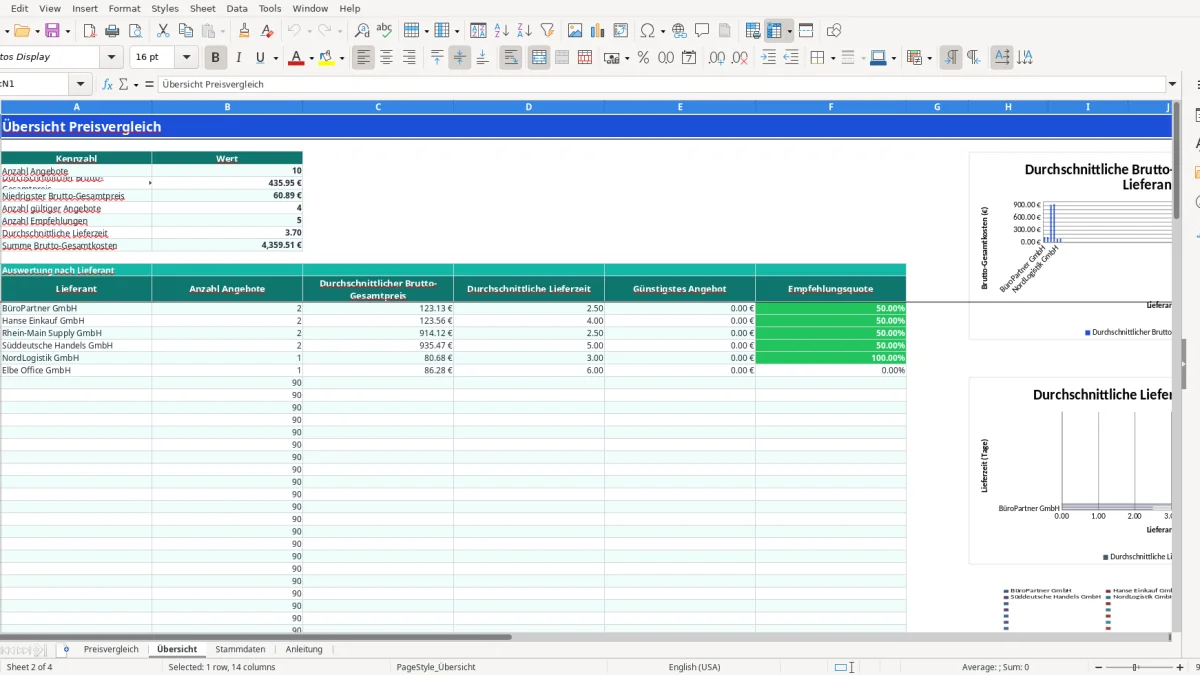Toggle Align Right
Screen dimensions: 1200x675
pyautogui.click(x=409, y=58)
